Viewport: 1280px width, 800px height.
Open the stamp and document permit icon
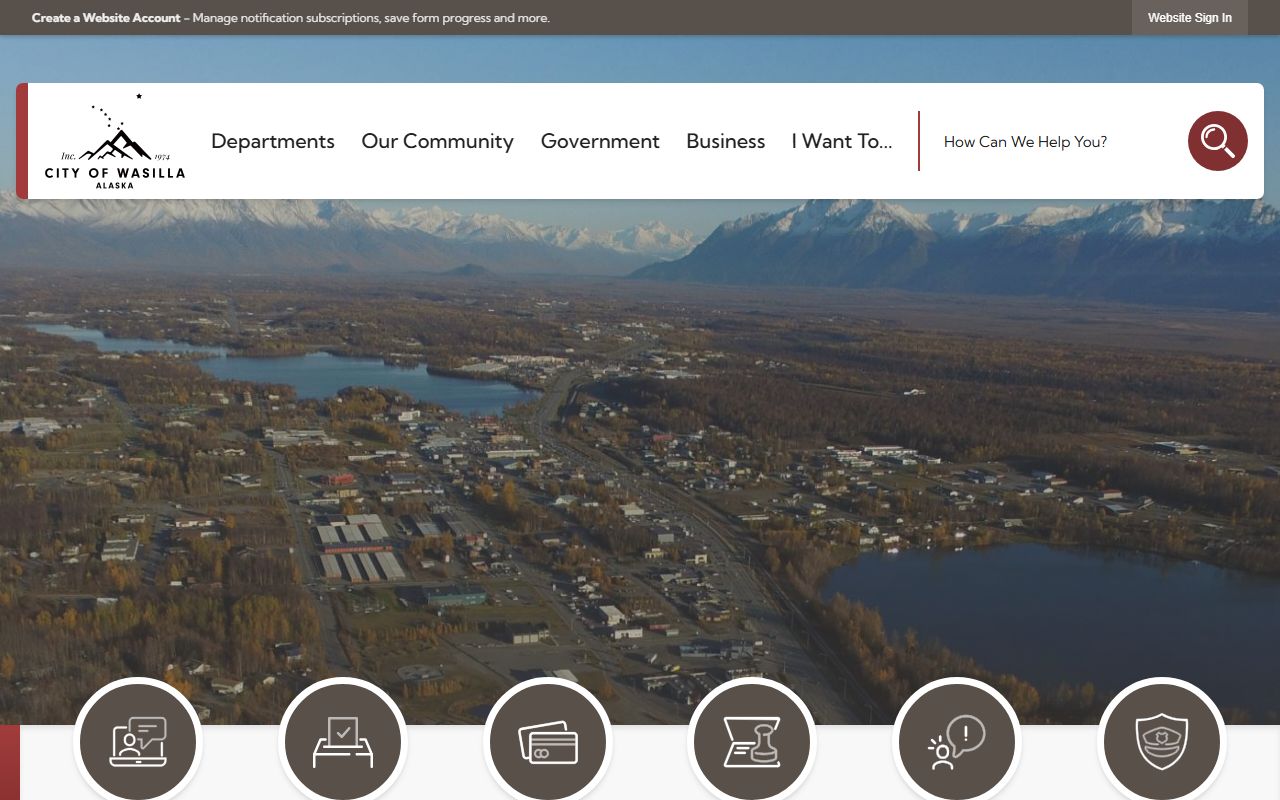pyautogui.click(x=752, y=742)
